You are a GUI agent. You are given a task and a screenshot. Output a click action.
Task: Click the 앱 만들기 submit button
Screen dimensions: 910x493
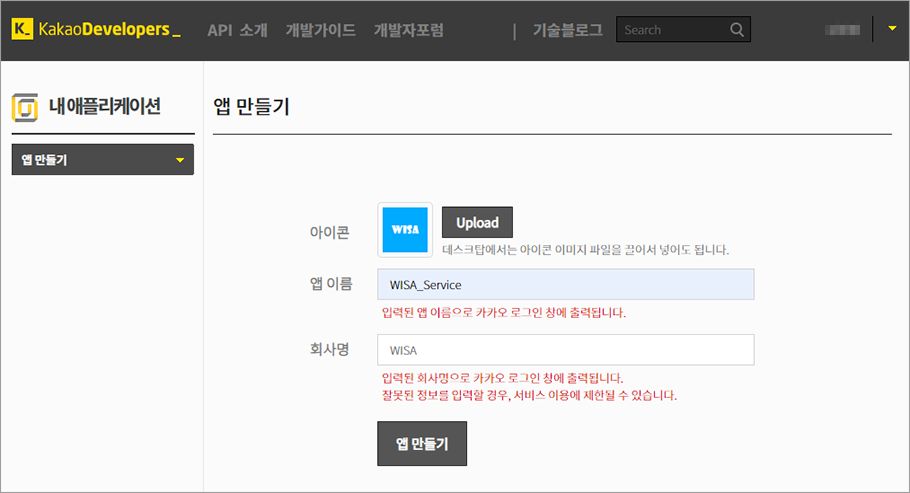point(422,444)
